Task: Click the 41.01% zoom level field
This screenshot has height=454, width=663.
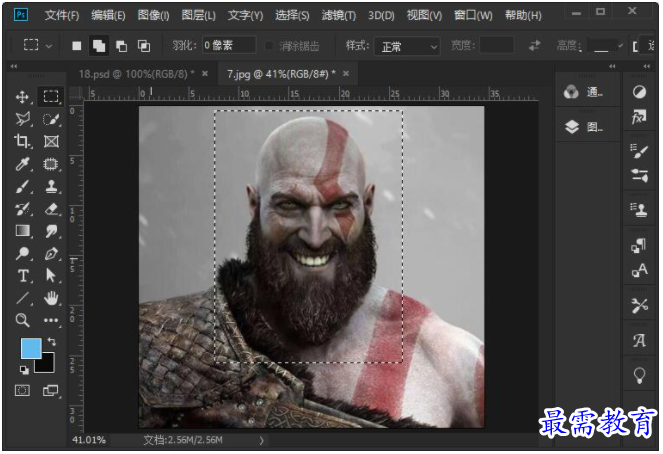Action: point(89,440)
